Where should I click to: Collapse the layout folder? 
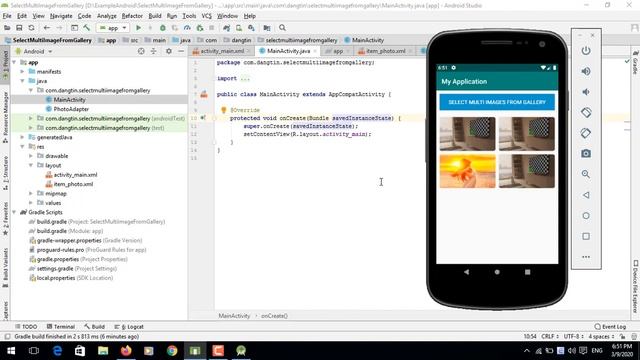(x=31, y=165)
